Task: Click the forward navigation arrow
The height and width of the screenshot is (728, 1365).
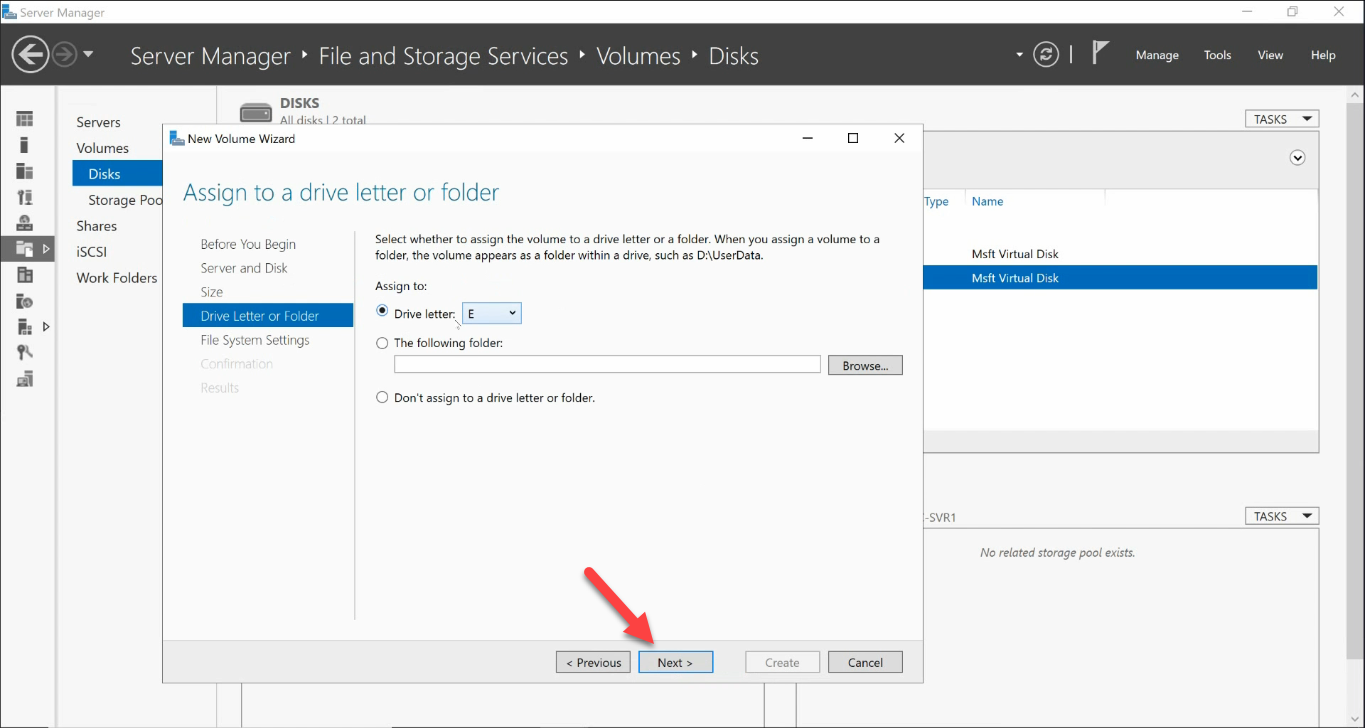Action: tap(65, 54)
